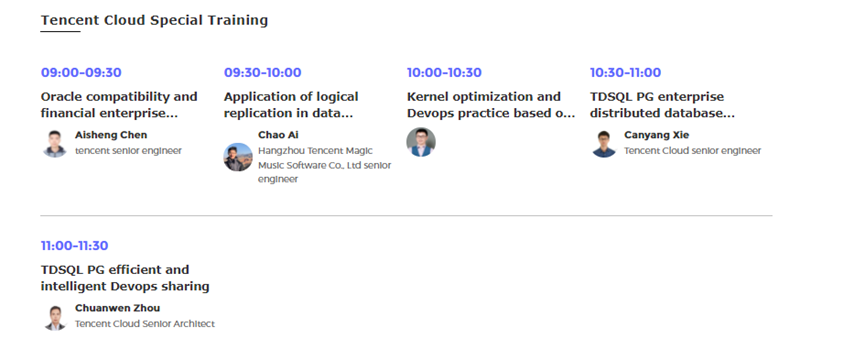Open 'Oracle compatibility and financial enterprise' session
The width and height of the screenshot is (865, 360).
coord(119,105)
